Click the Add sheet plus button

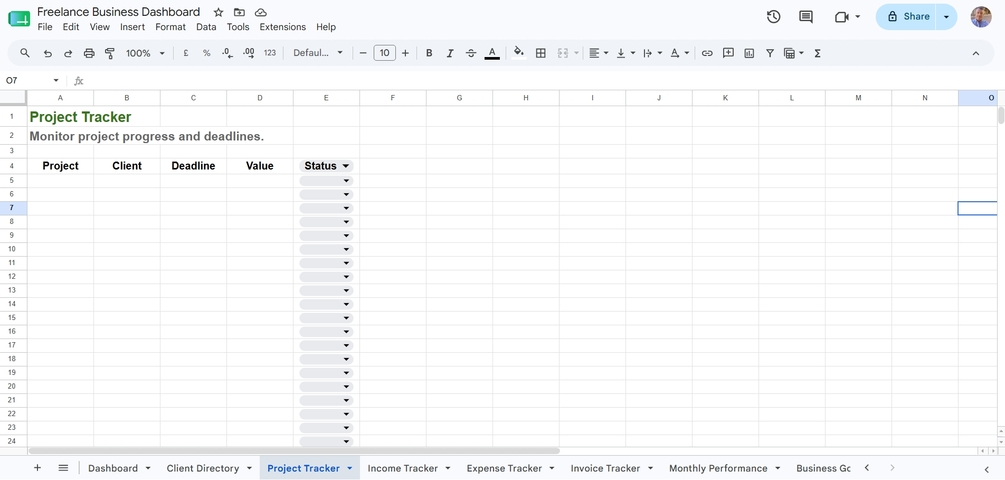pos(37,468)
